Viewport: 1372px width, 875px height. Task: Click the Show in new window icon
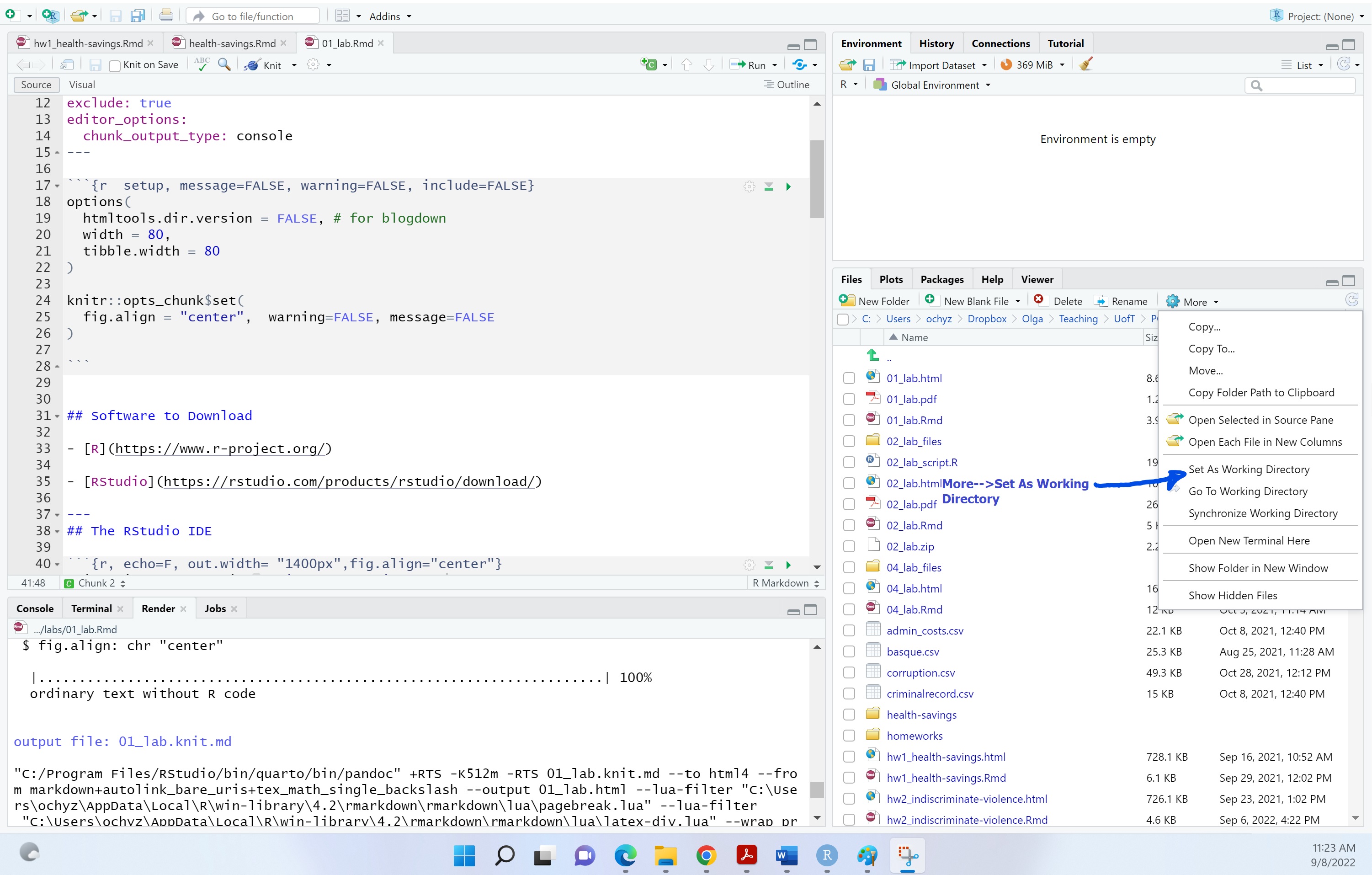pos(67,65)
